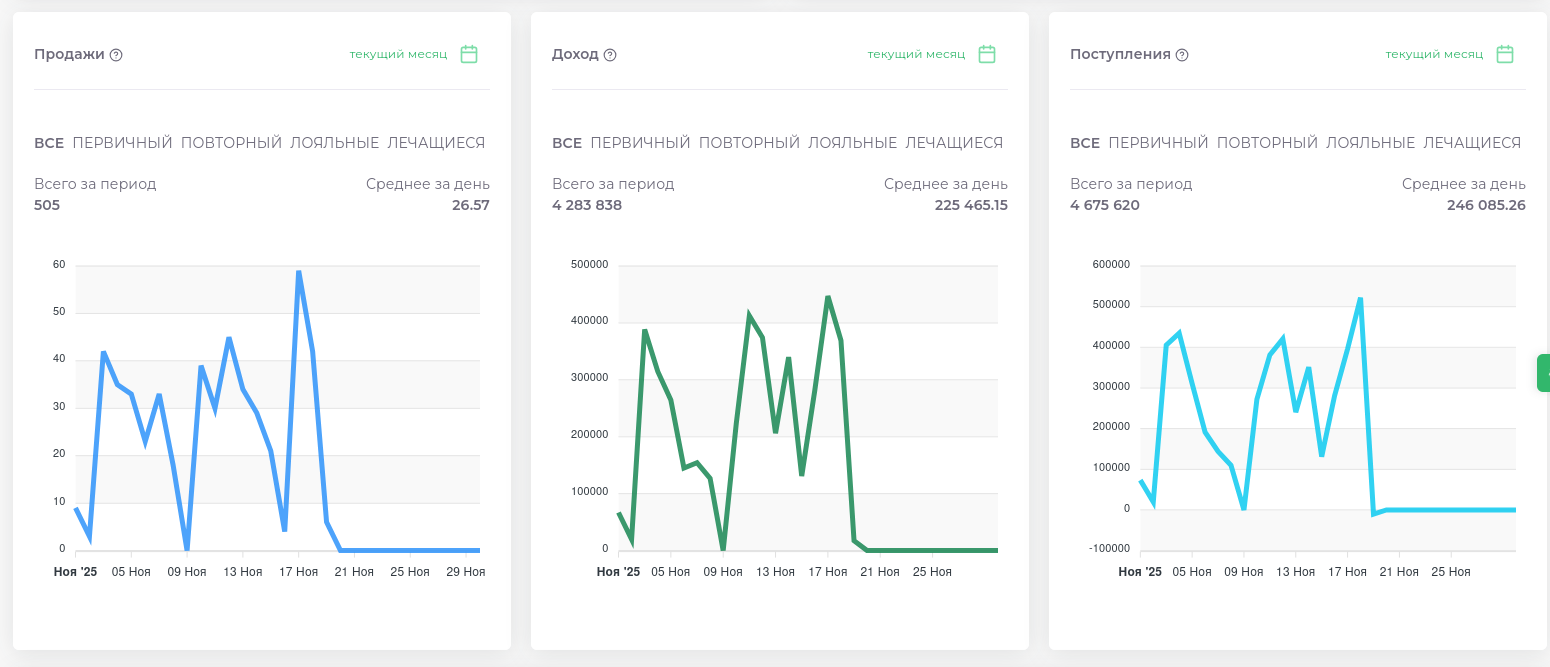1550x667 pixels.
Task: Expand 'текущий месяц' period selector in Доход
Action: tap(916, 54)
